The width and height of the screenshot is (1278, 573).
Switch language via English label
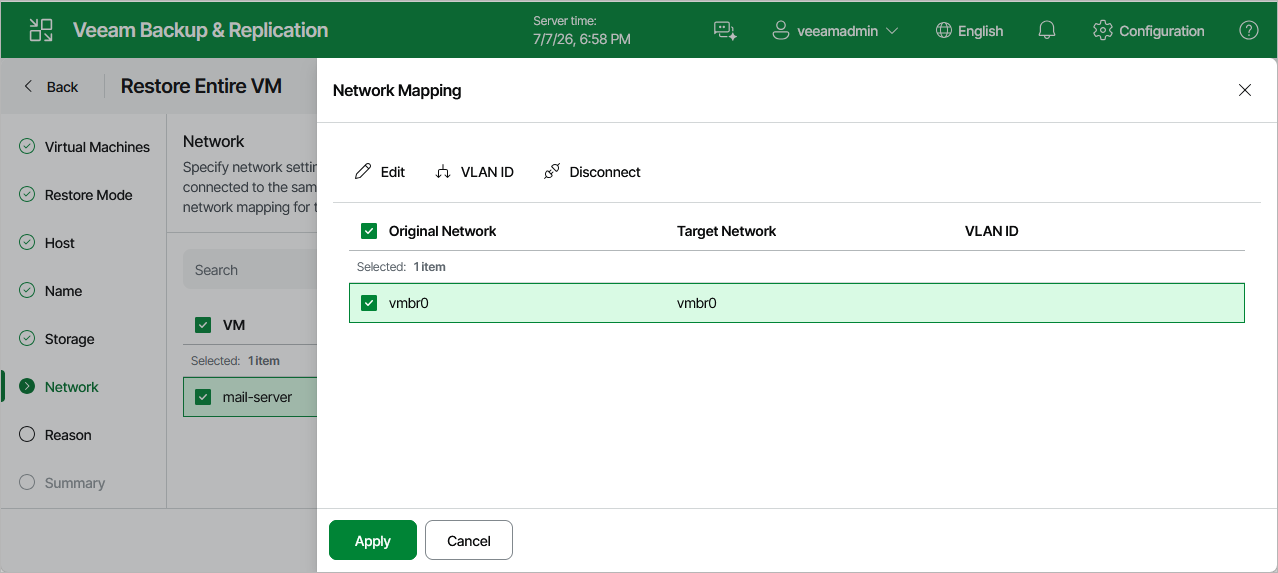pos(980,31)
